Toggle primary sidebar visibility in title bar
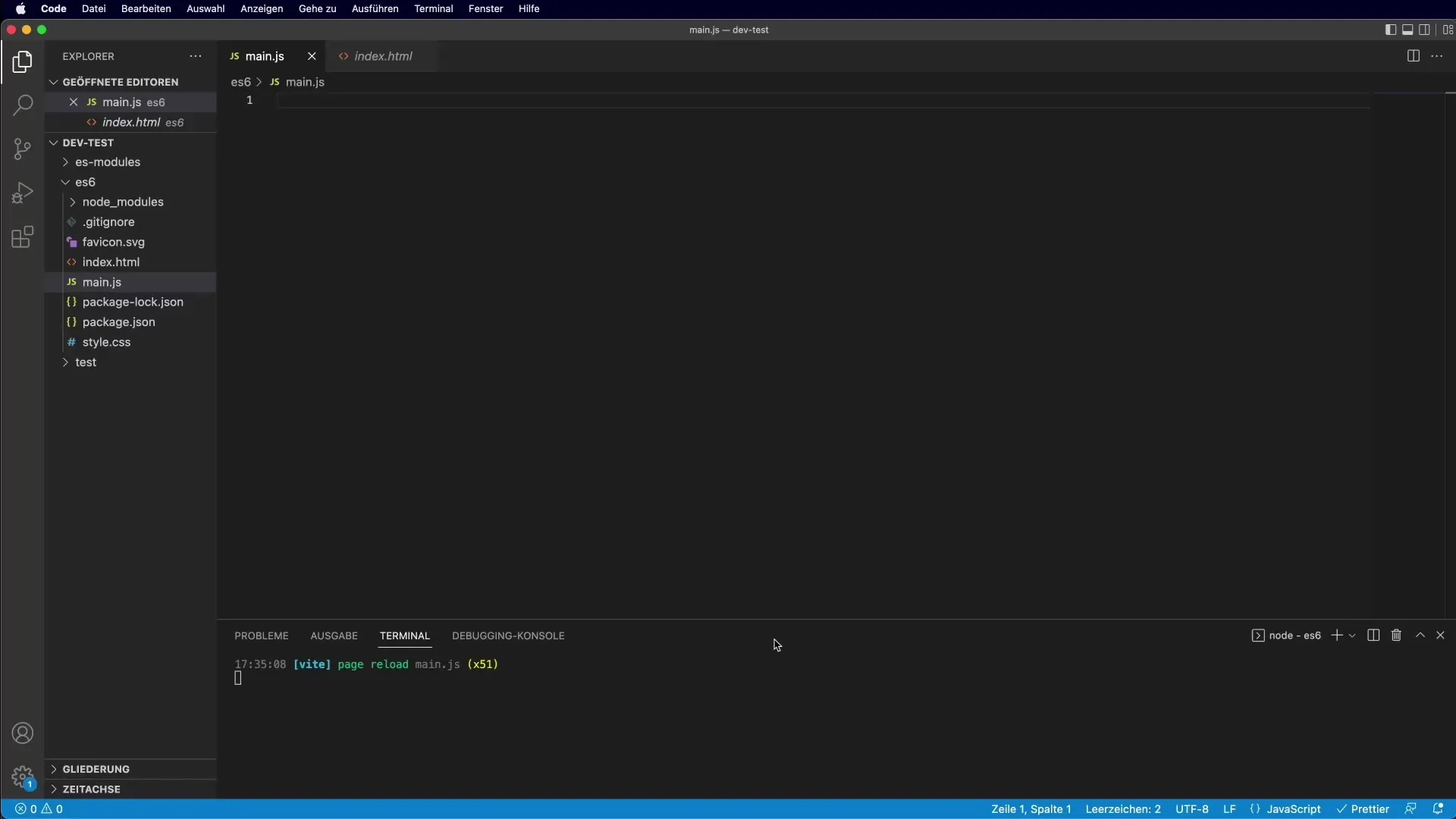The height and width of the screenshot is (819, 1456). point(1390,30)
